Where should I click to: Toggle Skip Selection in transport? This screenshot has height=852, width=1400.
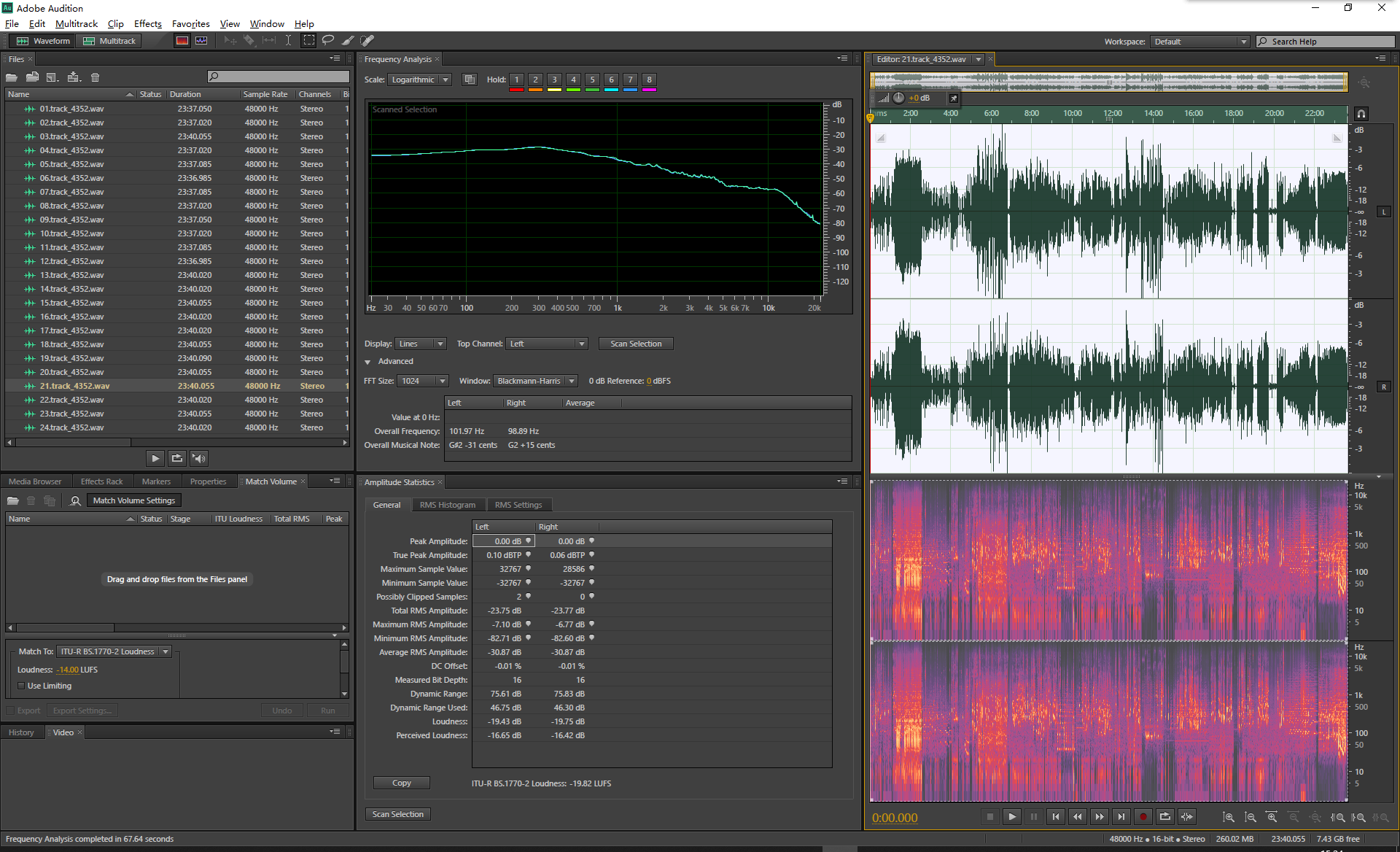pyautogui.click(x=1187, y=817)
